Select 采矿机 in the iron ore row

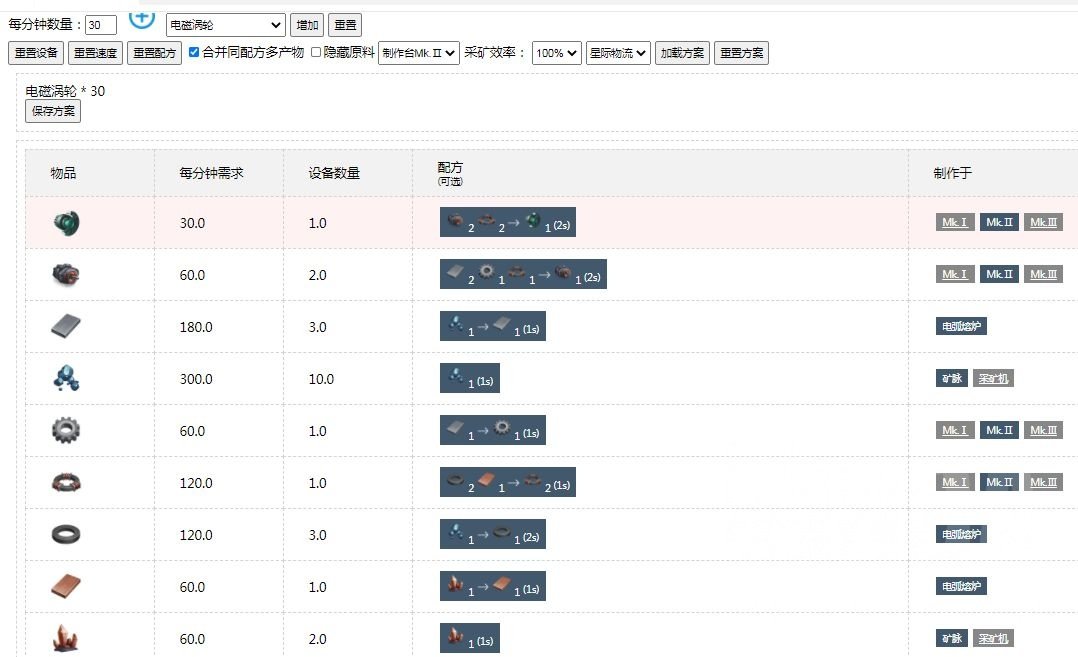tap(993, 378)
